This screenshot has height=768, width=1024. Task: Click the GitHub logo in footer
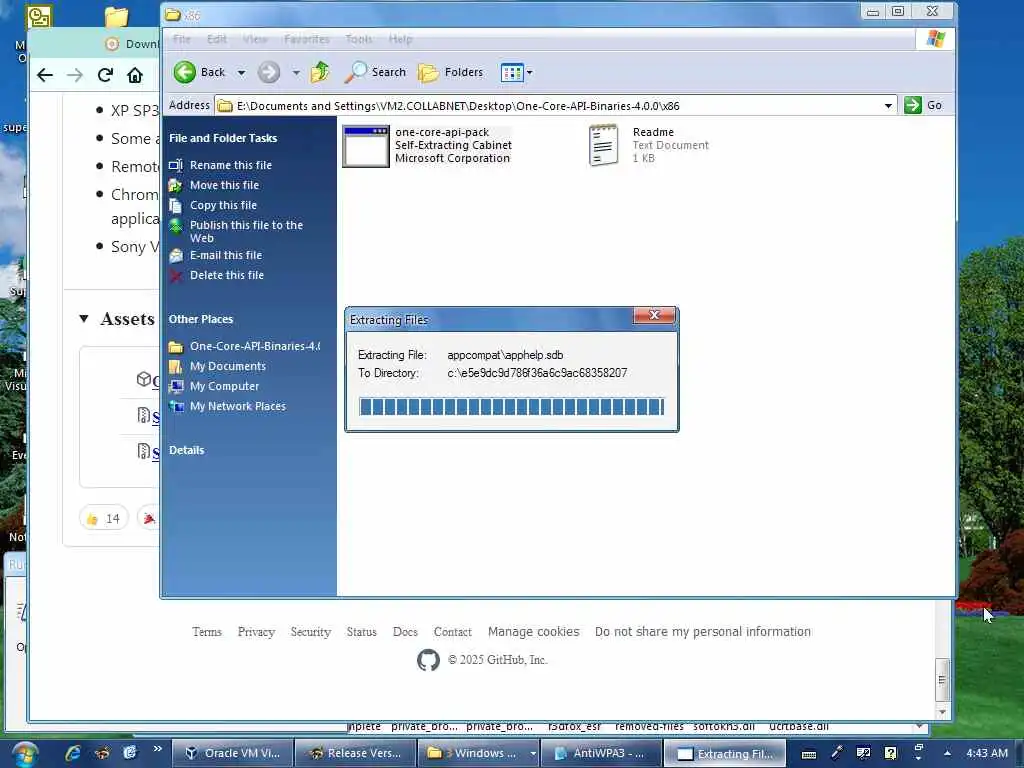428,660
